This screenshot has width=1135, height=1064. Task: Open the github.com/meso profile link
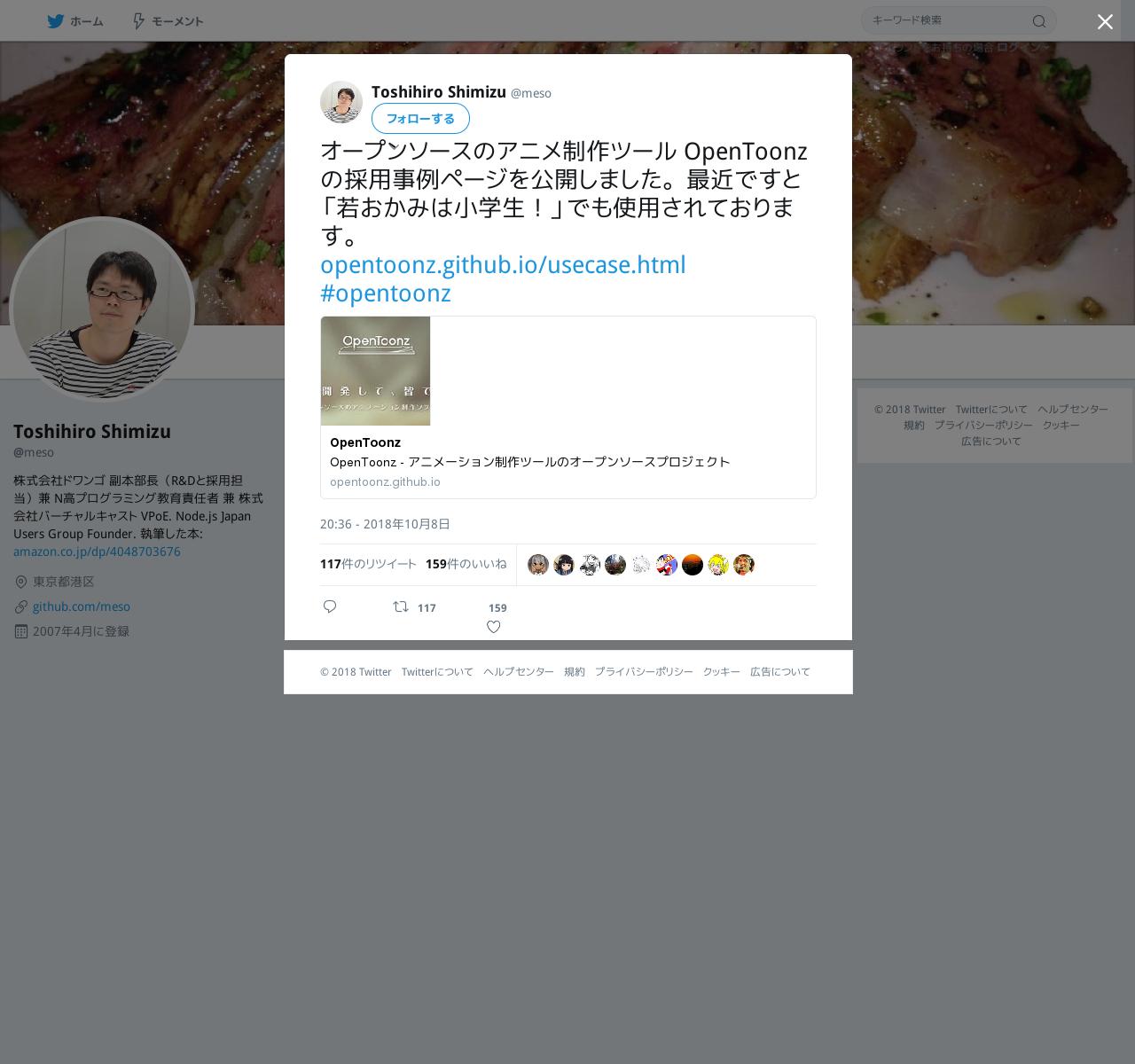[82, 606]
